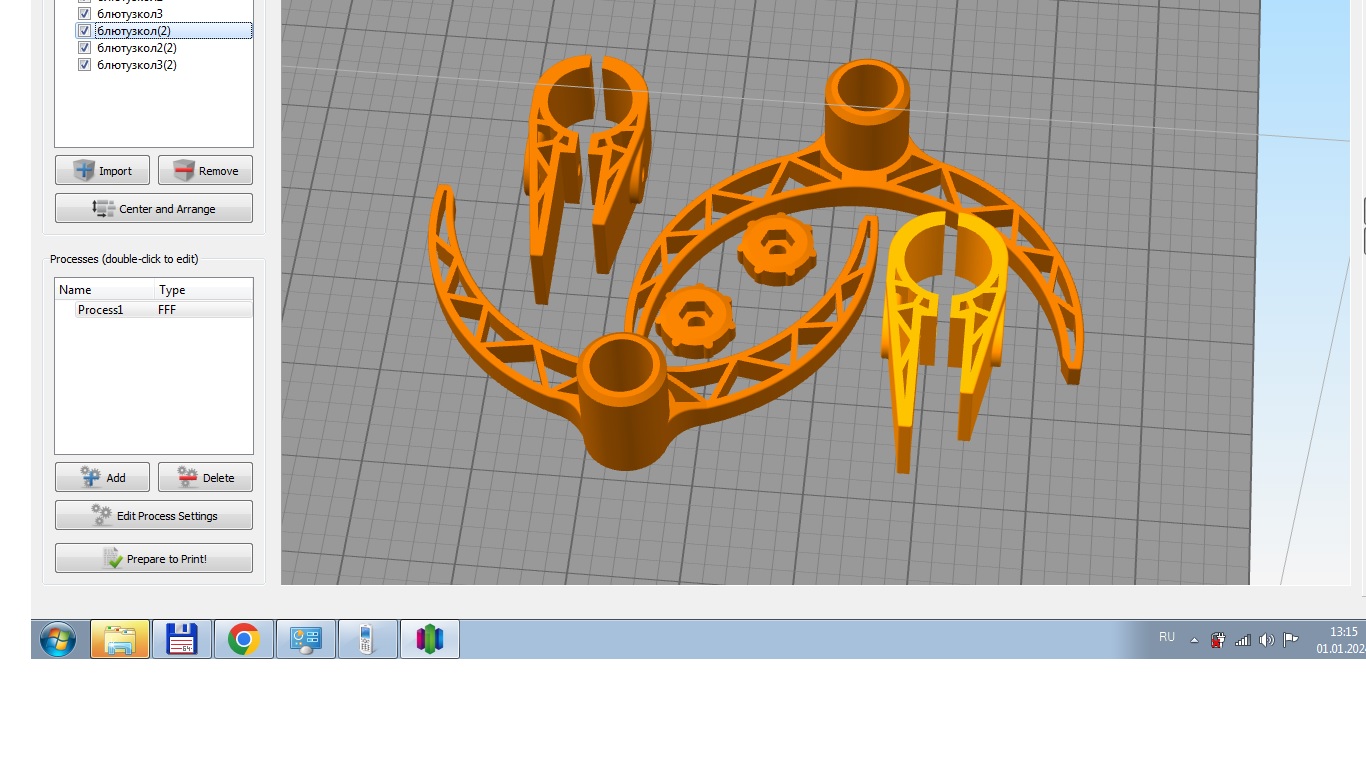
Task: Uncheck the блютузкол3 model checkbox
Action: 85,14
